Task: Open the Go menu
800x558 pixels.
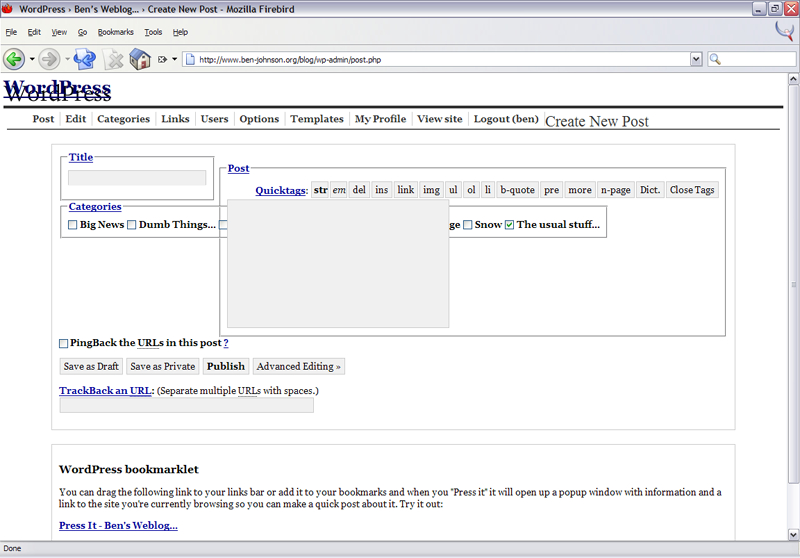Action: pos(82,32)
